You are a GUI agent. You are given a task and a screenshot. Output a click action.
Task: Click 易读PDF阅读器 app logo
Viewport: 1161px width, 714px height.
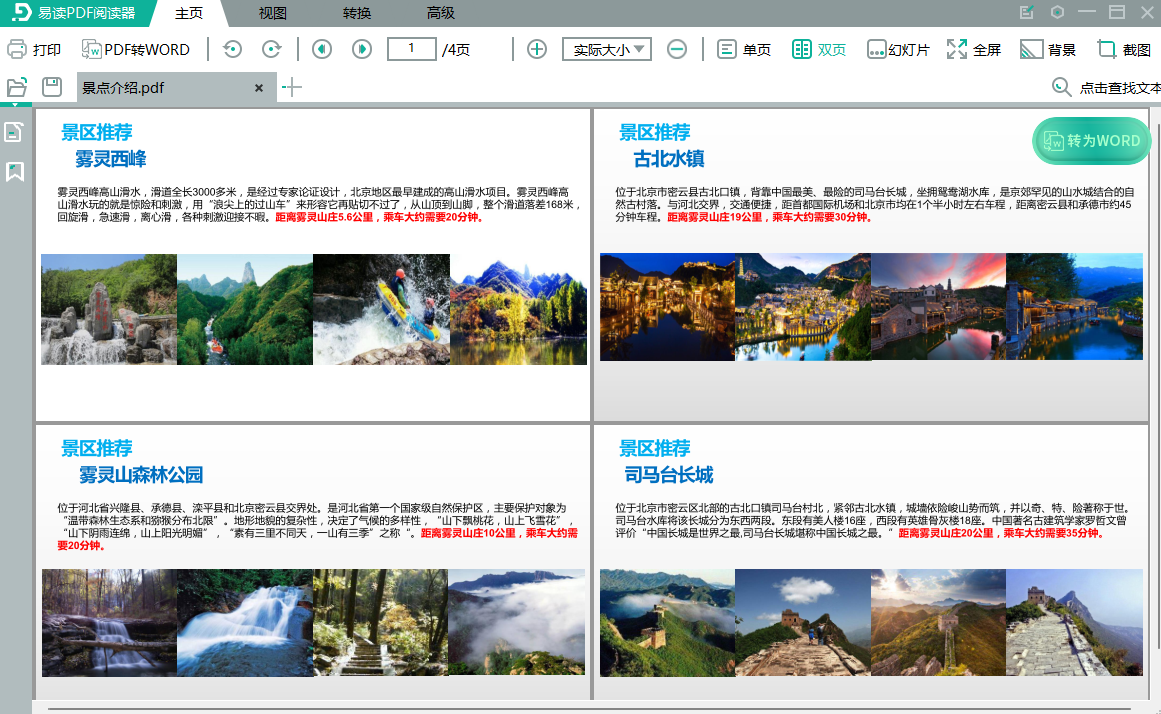point(74,13)
